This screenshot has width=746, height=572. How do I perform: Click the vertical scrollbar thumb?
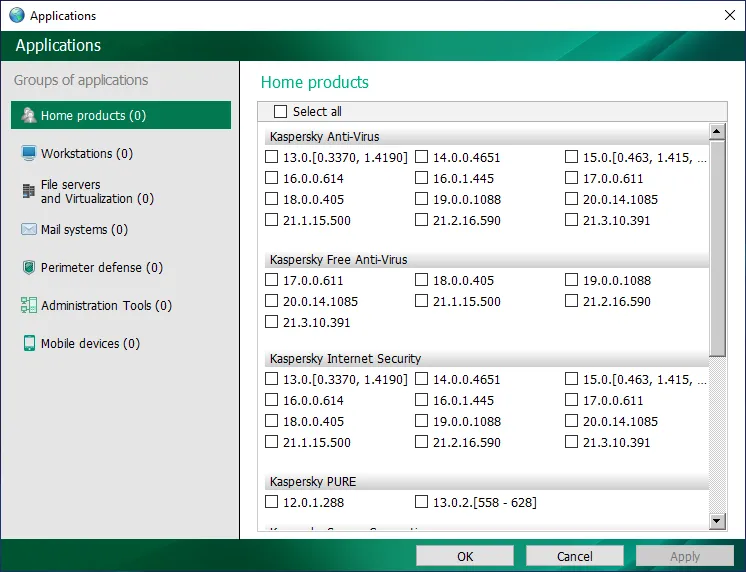coord(717,248)
